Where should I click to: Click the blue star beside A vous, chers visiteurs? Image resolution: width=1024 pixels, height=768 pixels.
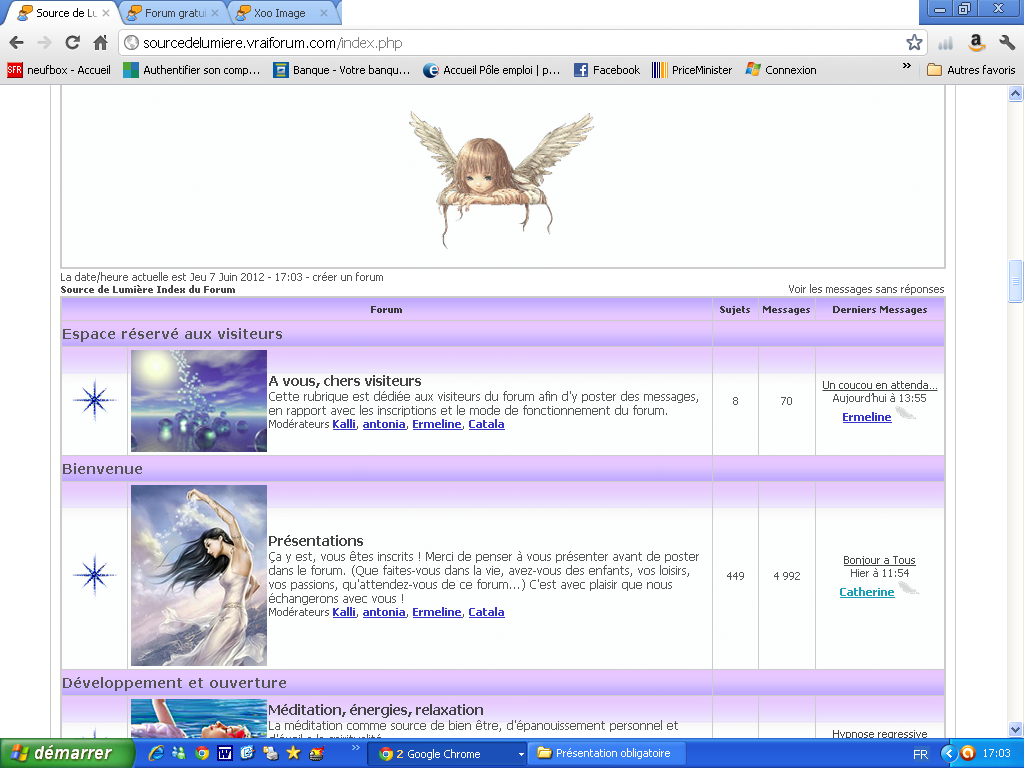95,400
